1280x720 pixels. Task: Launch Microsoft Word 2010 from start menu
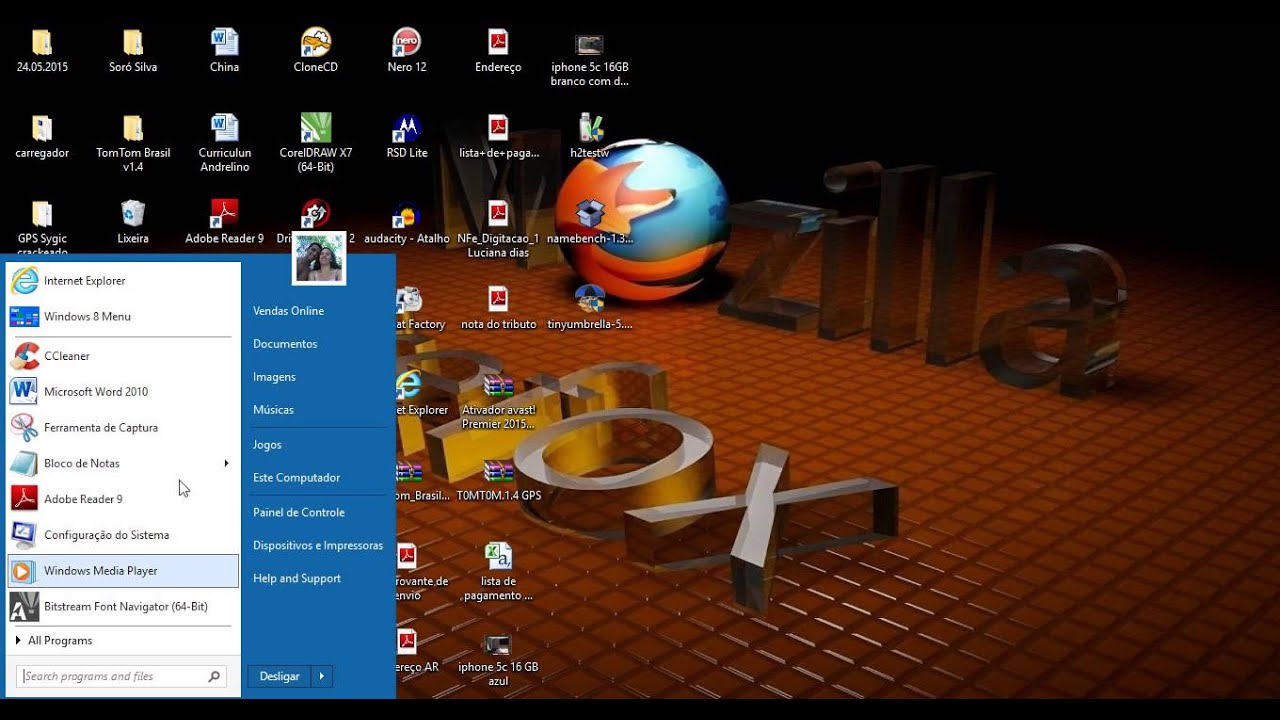pyautogui.click(x=123, y=392)
